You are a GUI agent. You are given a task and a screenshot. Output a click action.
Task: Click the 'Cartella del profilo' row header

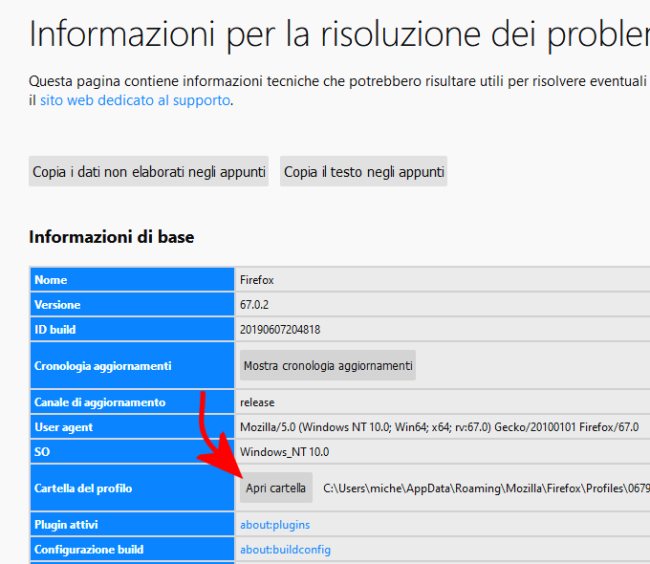click(x=132, y=488)
